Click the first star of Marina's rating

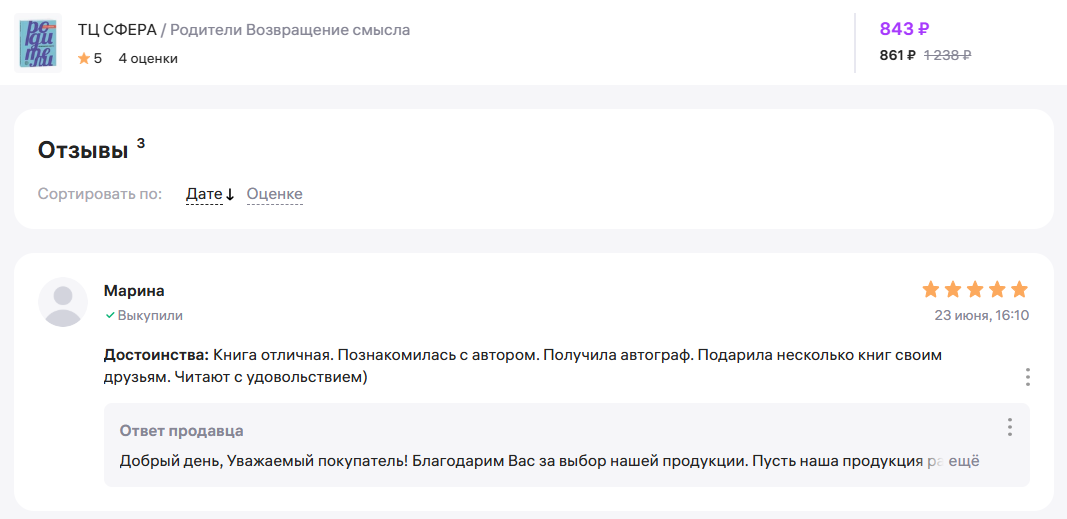pyautogui.click(x=931, y=290)
